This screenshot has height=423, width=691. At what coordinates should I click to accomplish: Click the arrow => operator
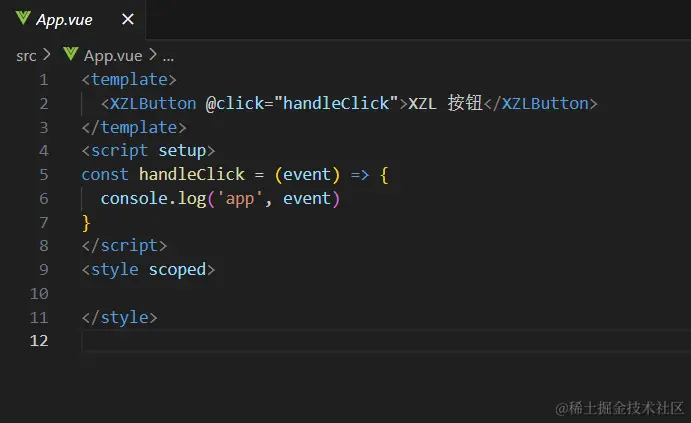[360, 175]
